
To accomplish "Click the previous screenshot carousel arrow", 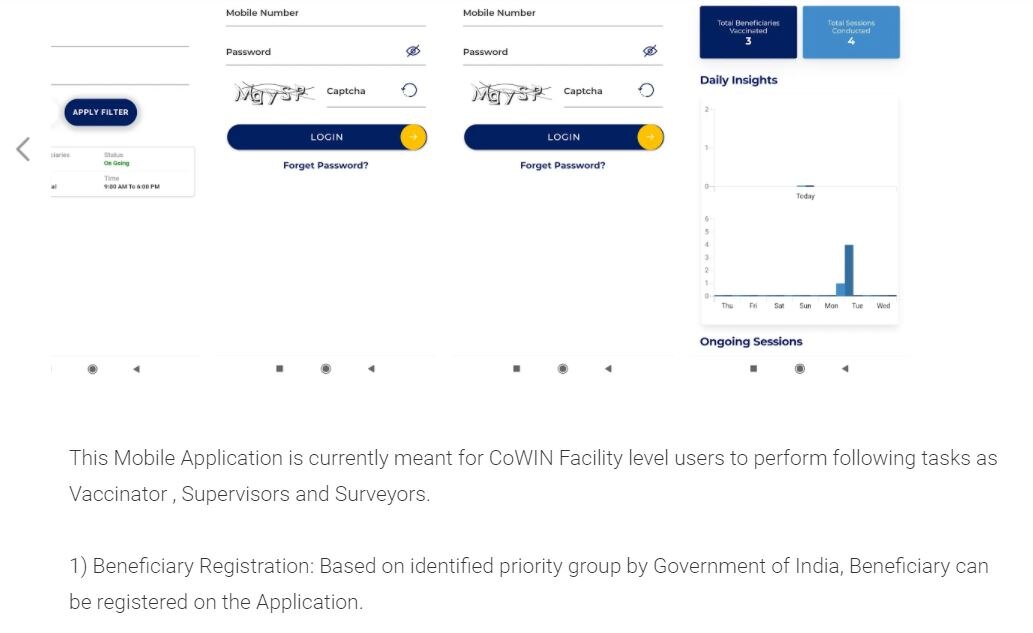I will (23, 149).
